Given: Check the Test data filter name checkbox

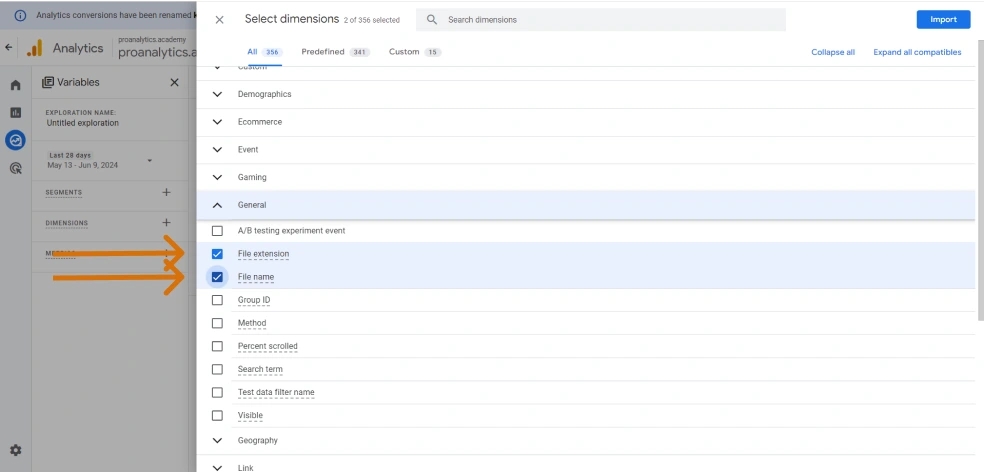Looking at the screenshot, I should (217, 392).
